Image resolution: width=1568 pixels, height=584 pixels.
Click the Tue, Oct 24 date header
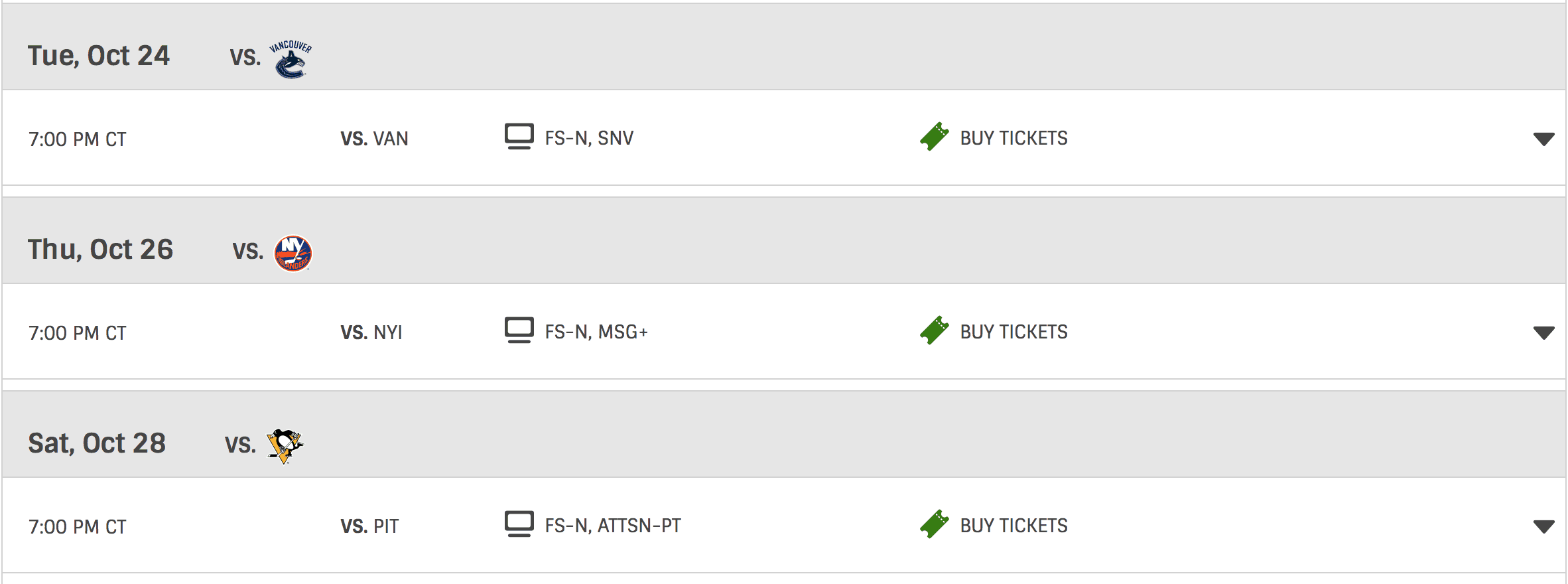tap(99, 56)
